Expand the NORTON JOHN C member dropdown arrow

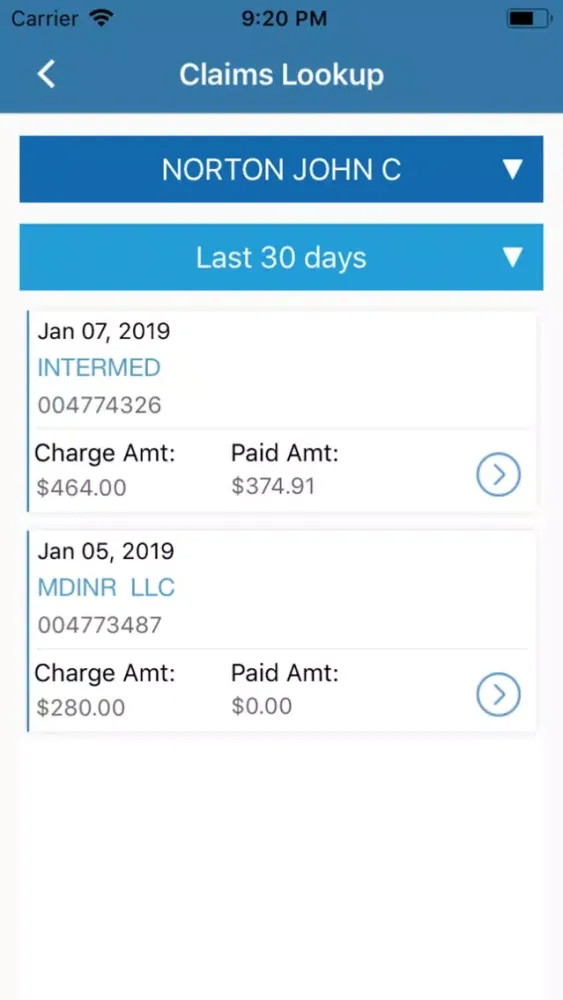513,169
